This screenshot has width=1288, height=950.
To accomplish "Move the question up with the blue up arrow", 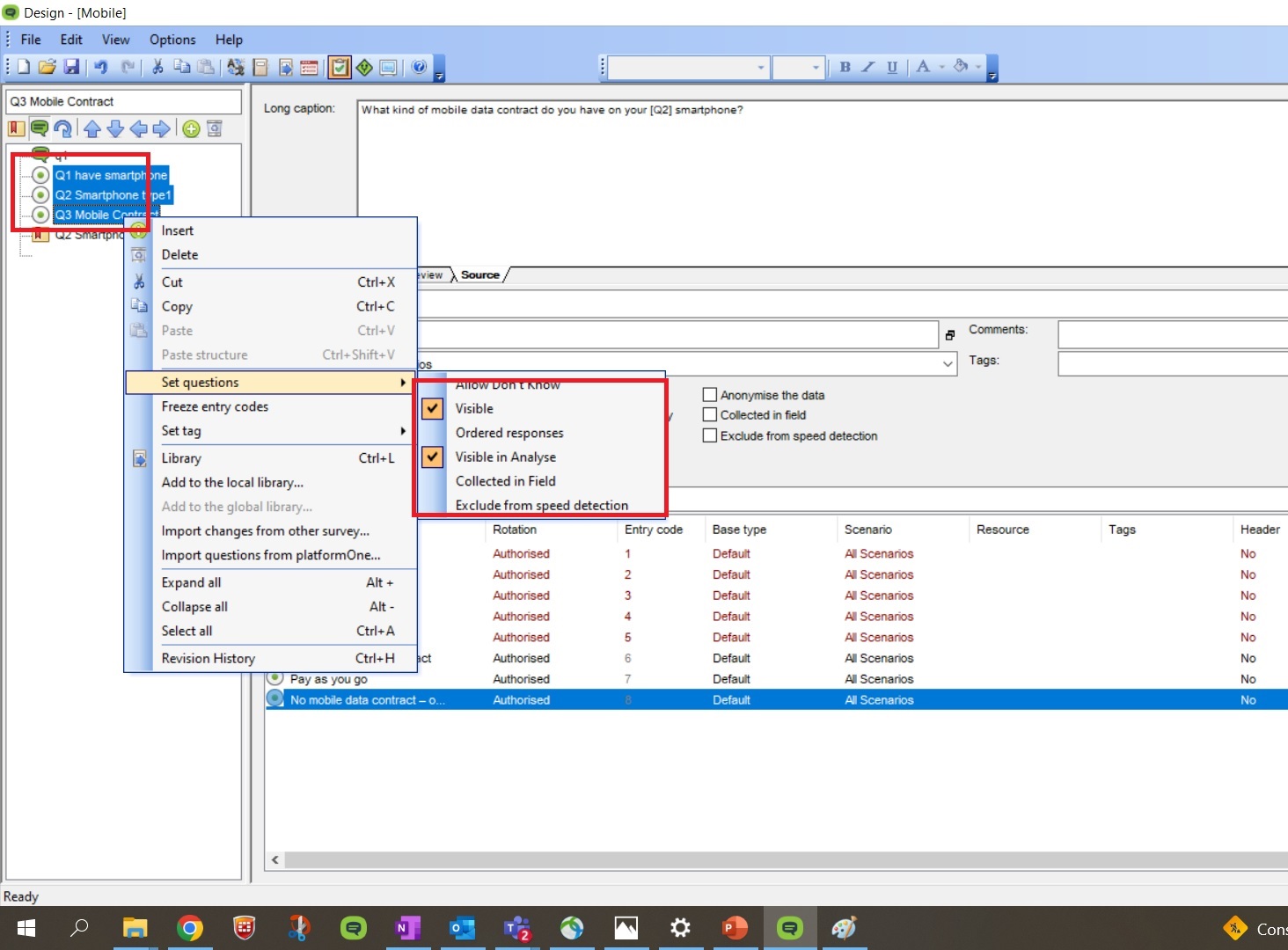I will pyautogui.click(x=92, y=128).
